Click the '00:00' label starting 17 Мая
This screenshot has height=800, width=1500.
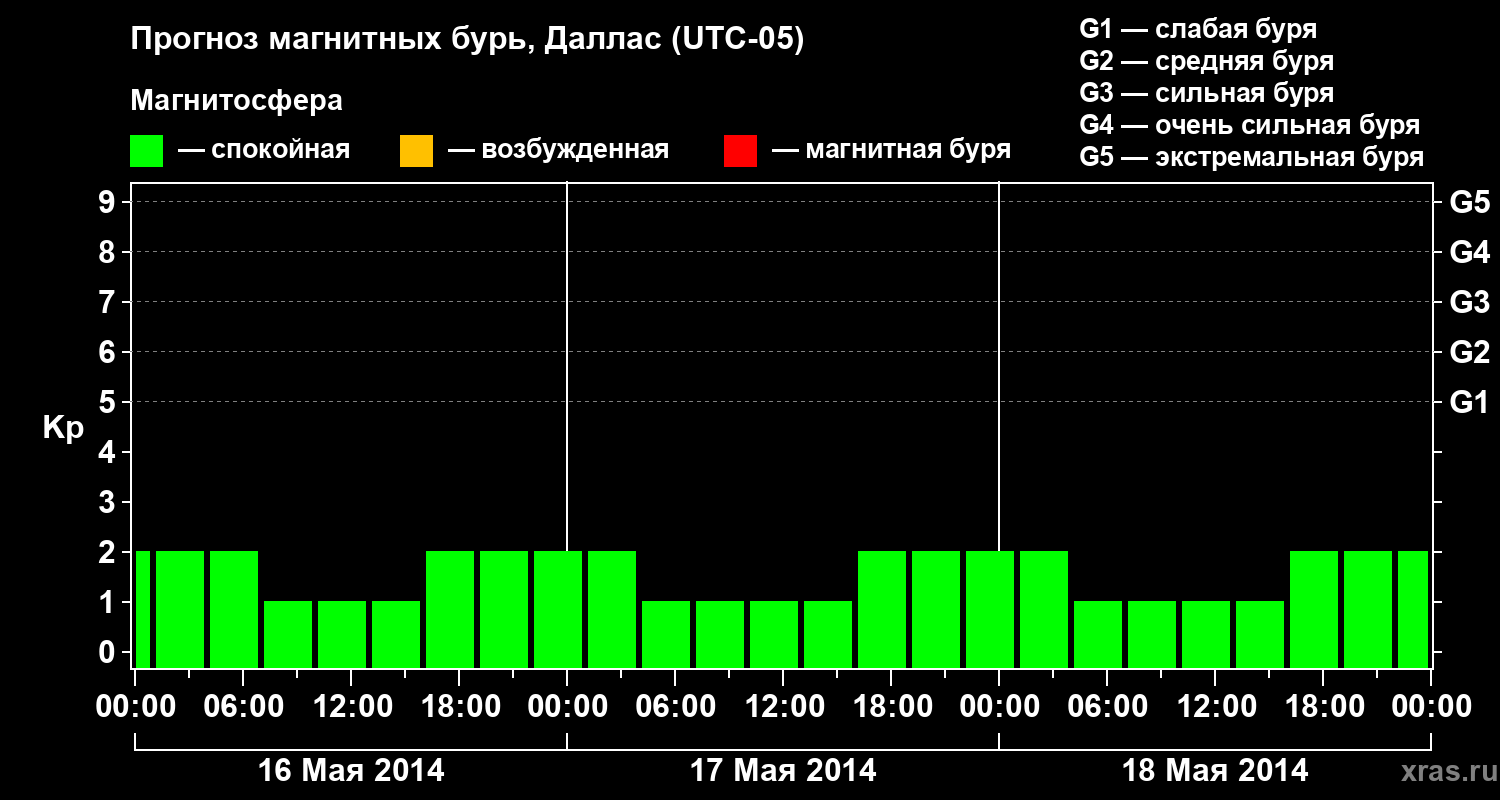(x=567, y=706)
